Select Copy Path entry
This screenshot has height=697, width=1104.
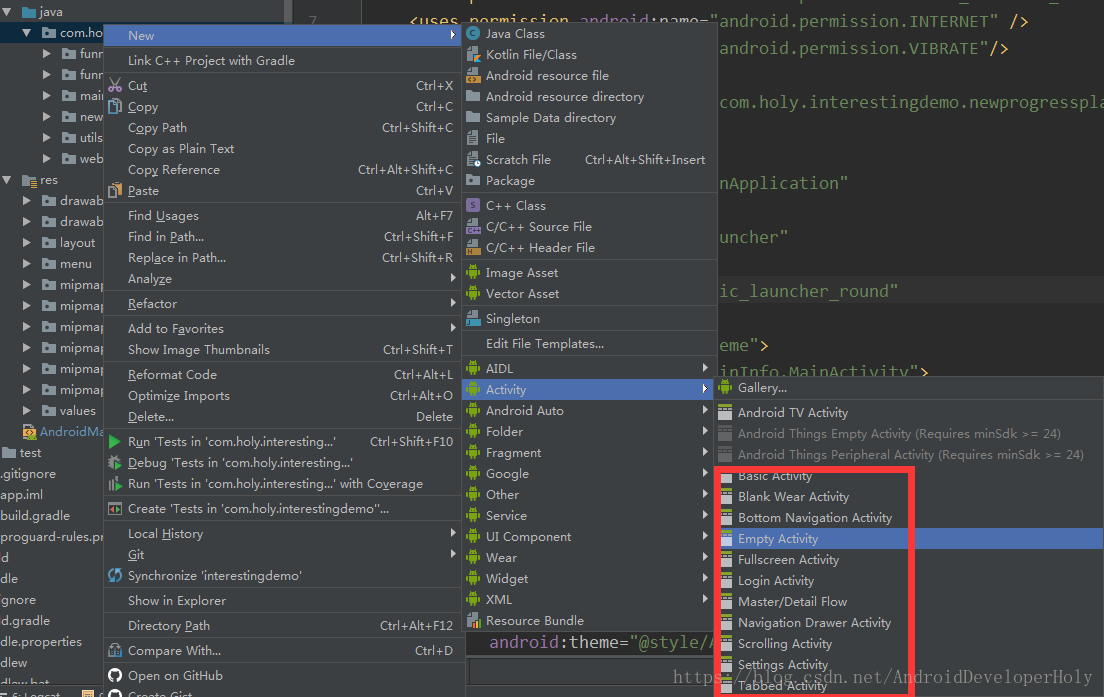(x=284, y=128)
